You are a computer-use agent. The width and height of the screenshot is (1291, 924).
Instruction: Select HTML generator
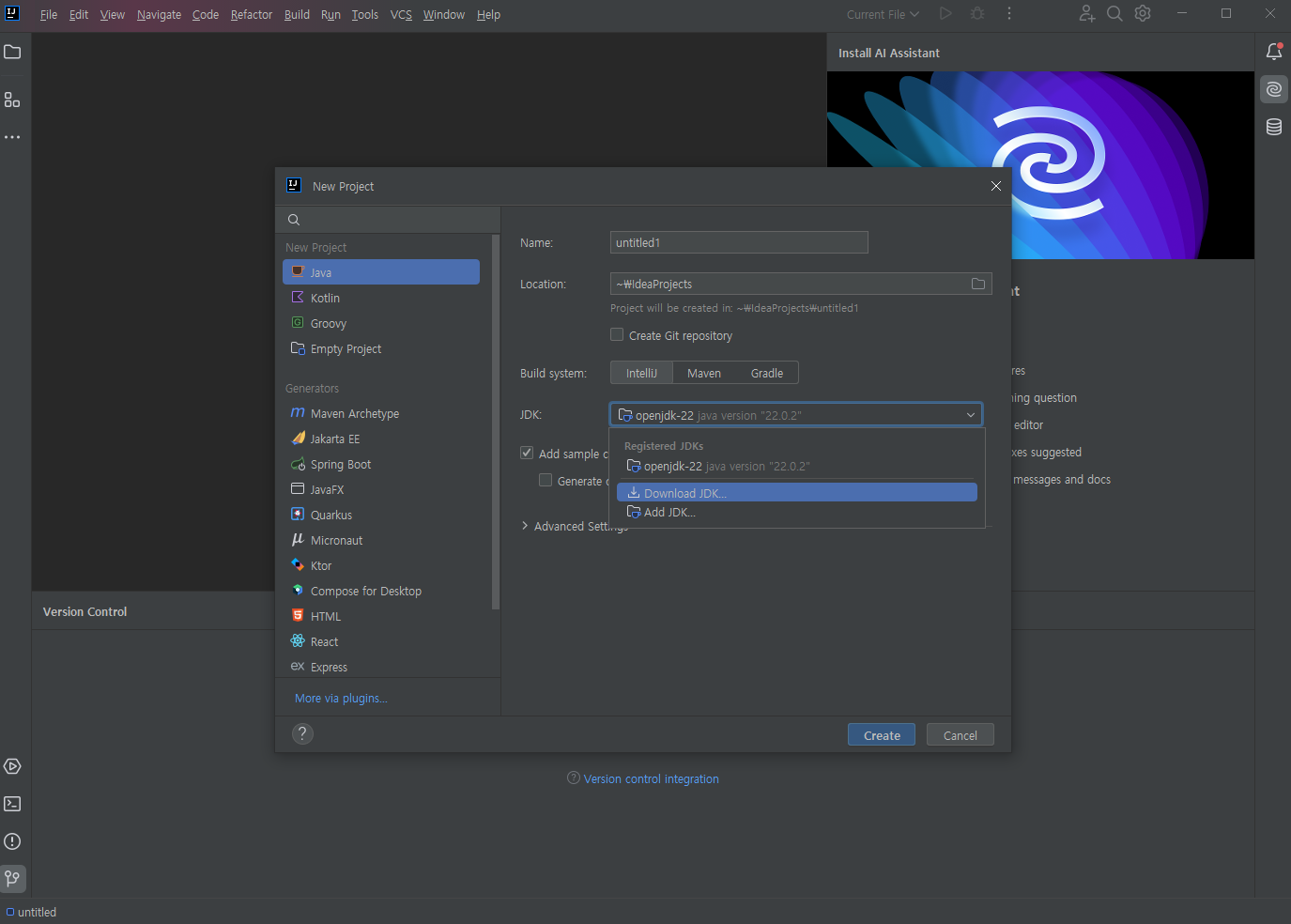coord(381,616)
